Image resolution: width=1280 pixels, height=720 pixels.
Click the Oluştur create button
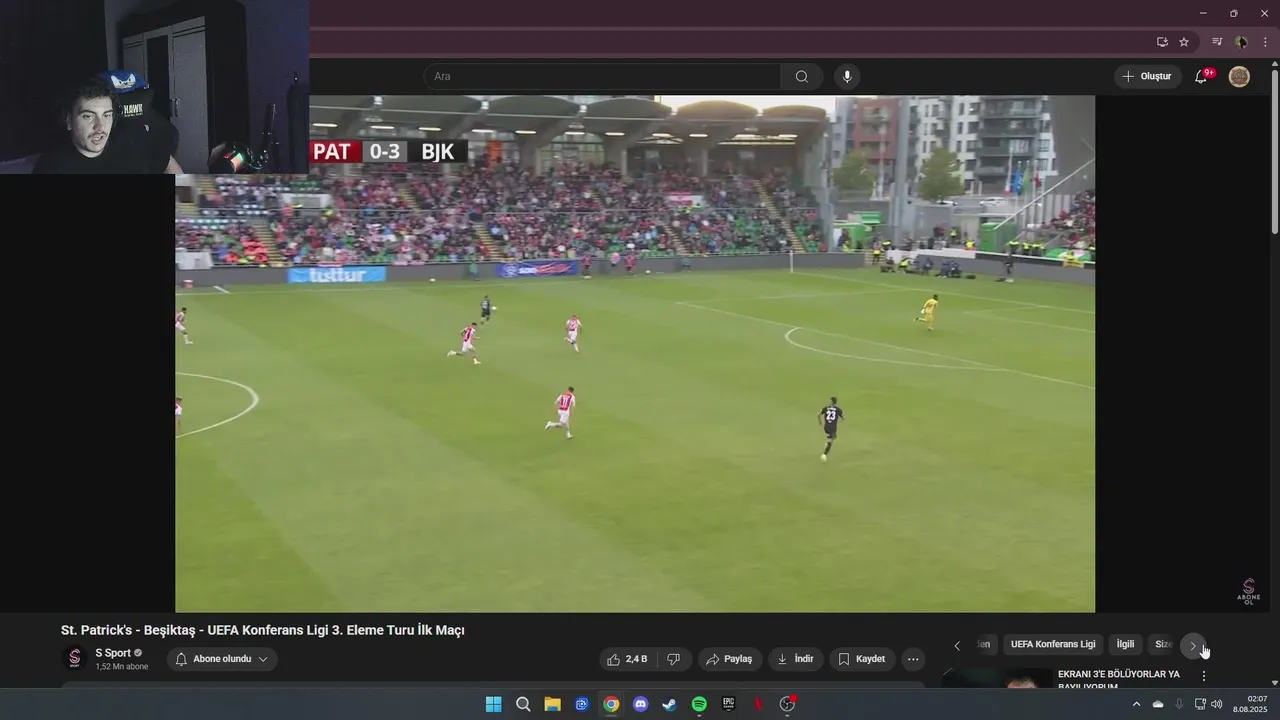1147,77
